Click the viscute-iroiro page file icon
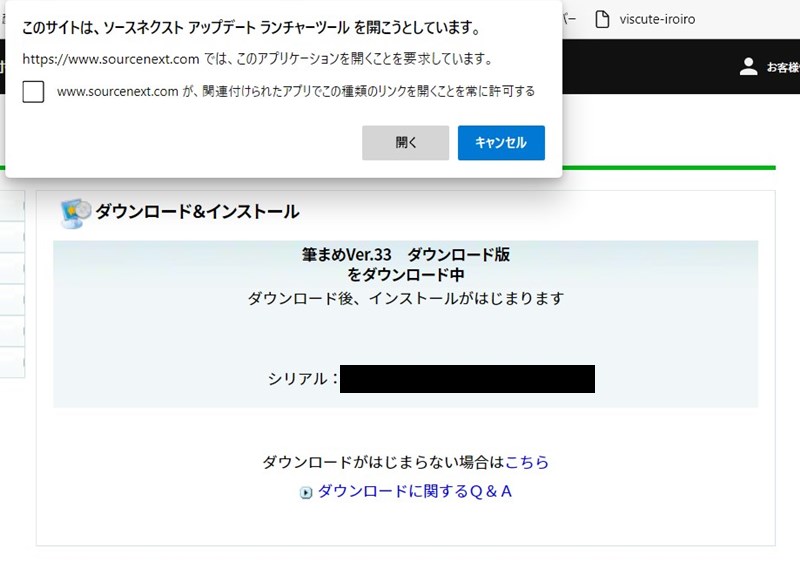This screenshot has width=800, height=575. [x=603, y=19]
